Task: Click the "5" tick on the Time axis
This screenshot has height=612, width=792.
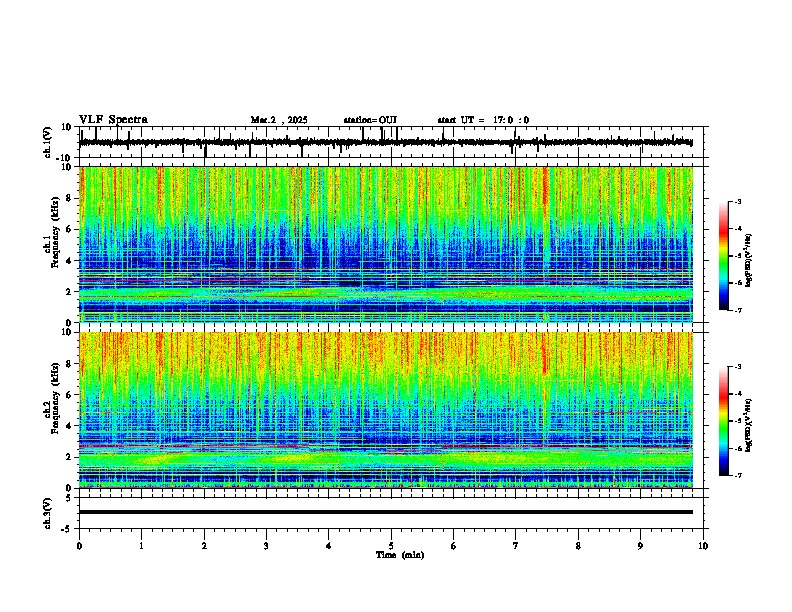Action: (x=391, y=546)
